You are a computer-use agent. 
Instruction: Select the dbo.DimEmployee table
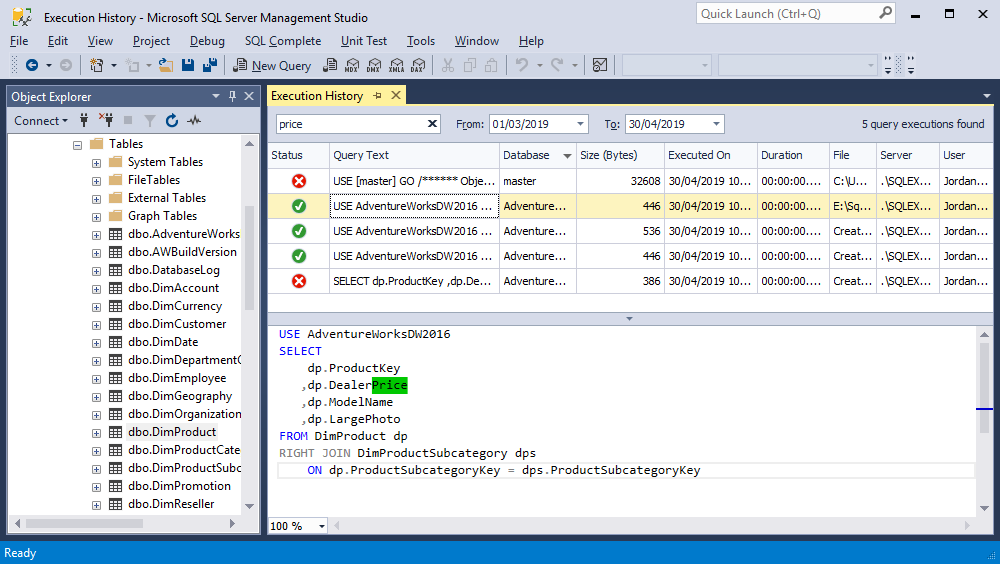click(177, 378)
